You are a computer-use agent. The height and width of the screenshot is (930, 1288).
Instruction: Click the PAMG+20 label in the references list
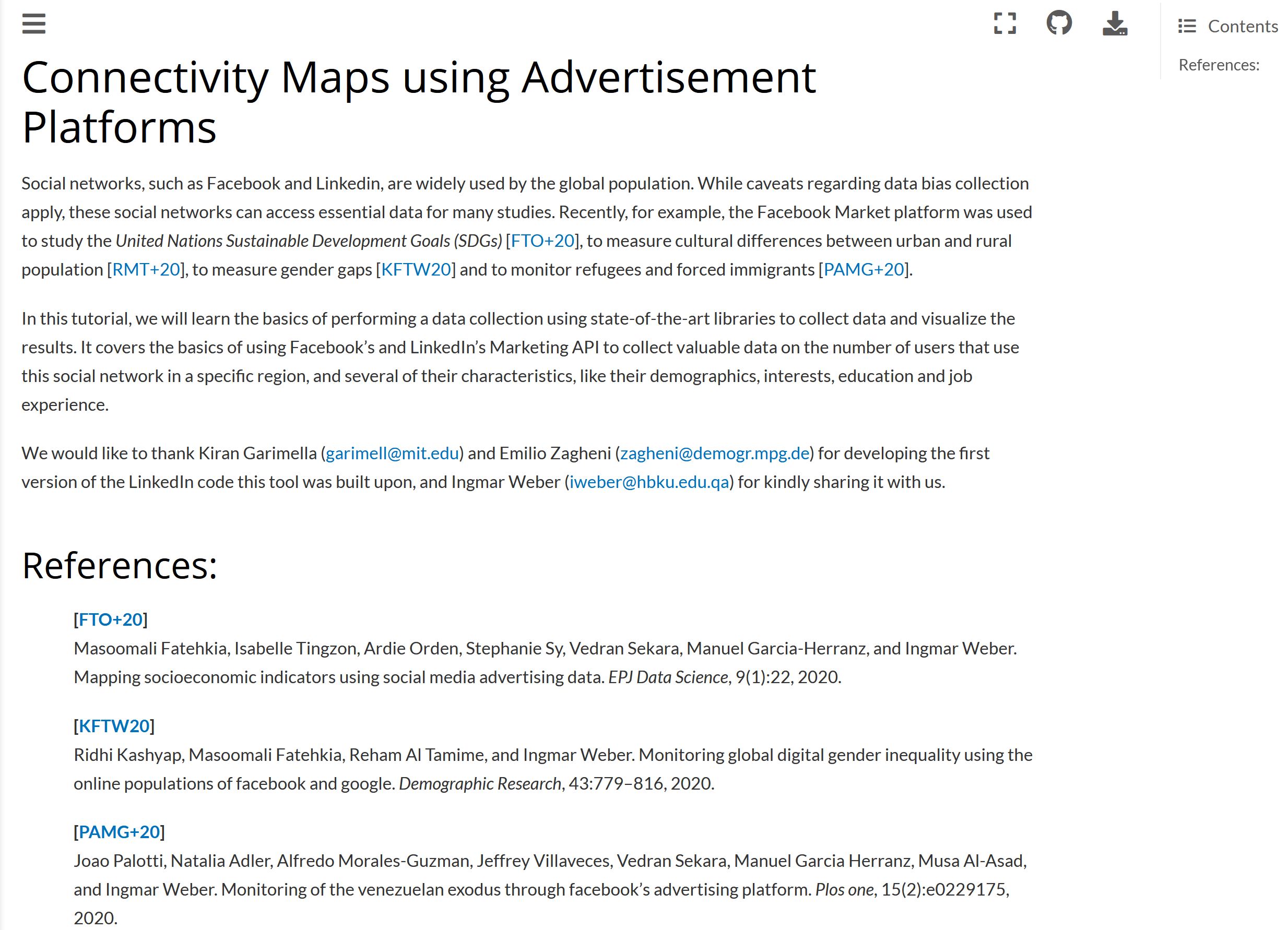click(119, 832)
